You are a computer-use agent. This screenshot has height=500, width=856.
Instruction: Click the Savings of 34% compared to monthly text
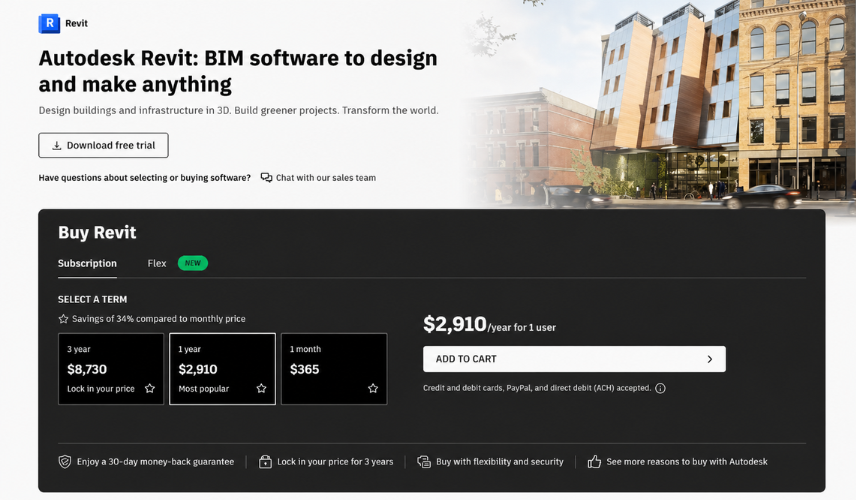(159, 319)
